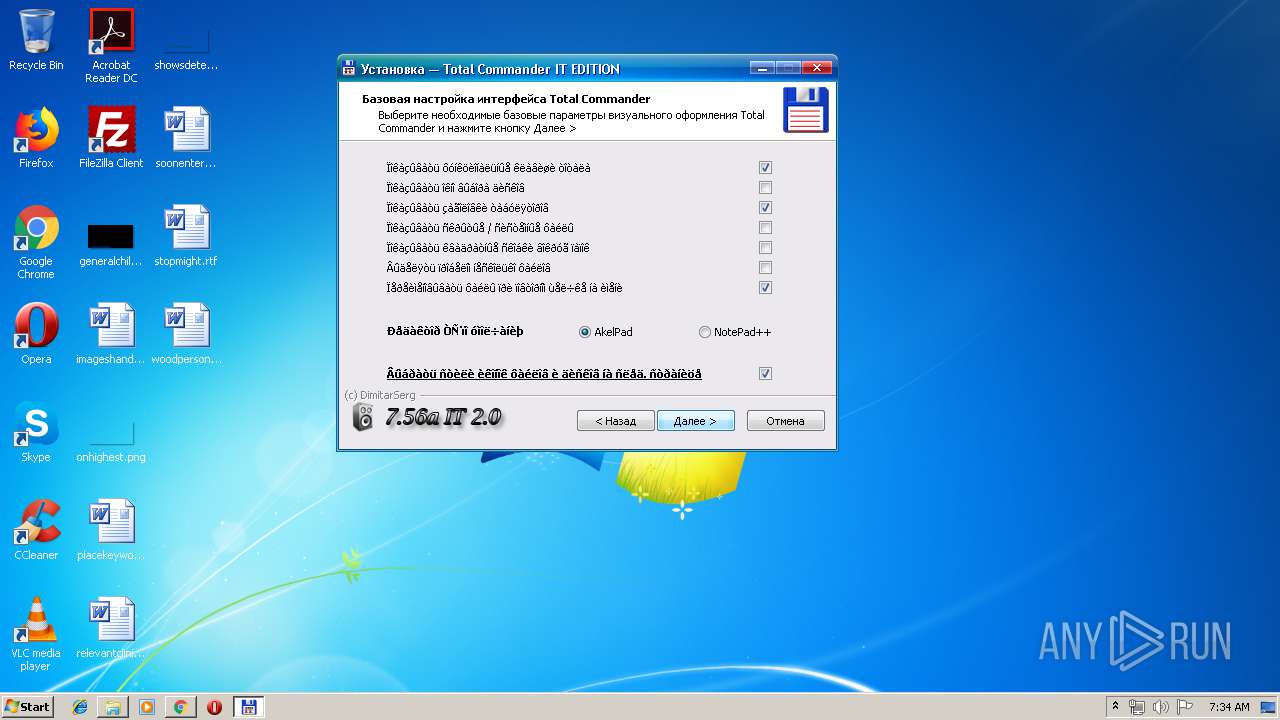Screen dimensions: 1280x720
Task: Click the heading Базовая настройка интерфейса Total Commander
Action: pos(506,99)
